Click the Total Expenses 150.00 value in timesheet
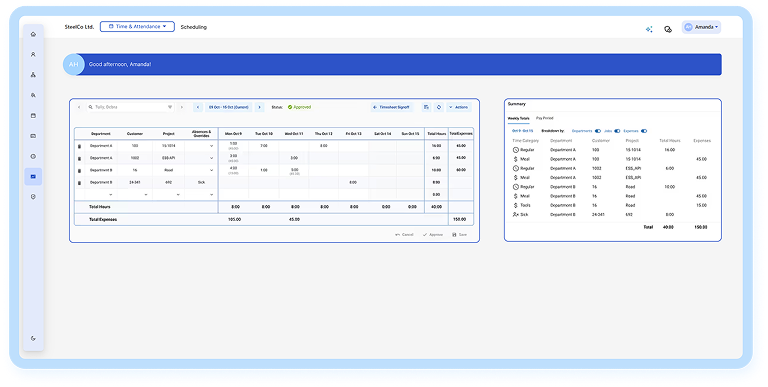 coord(460,219)
